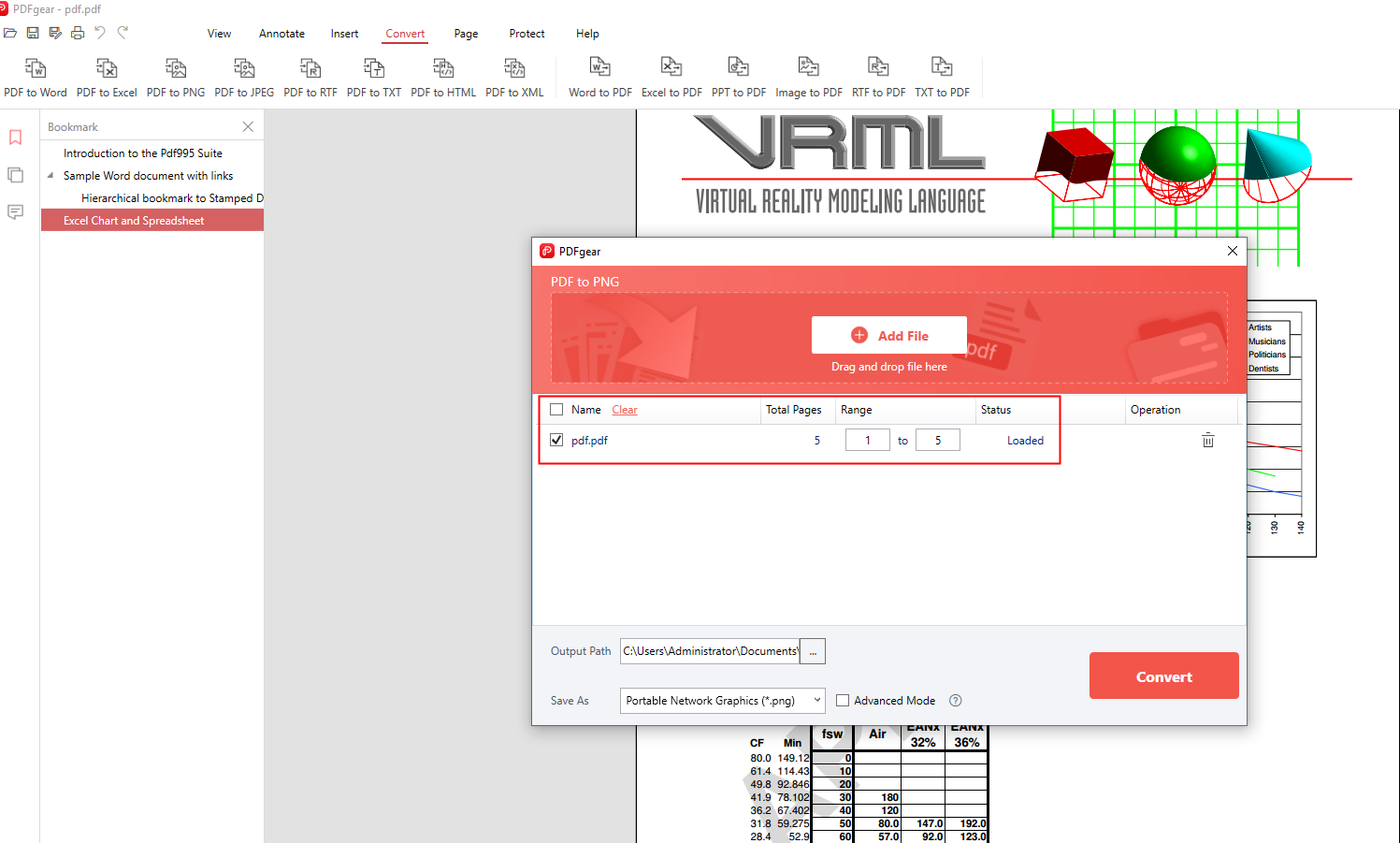Show the Bookmark sidebar panel

tap(15, 138)
